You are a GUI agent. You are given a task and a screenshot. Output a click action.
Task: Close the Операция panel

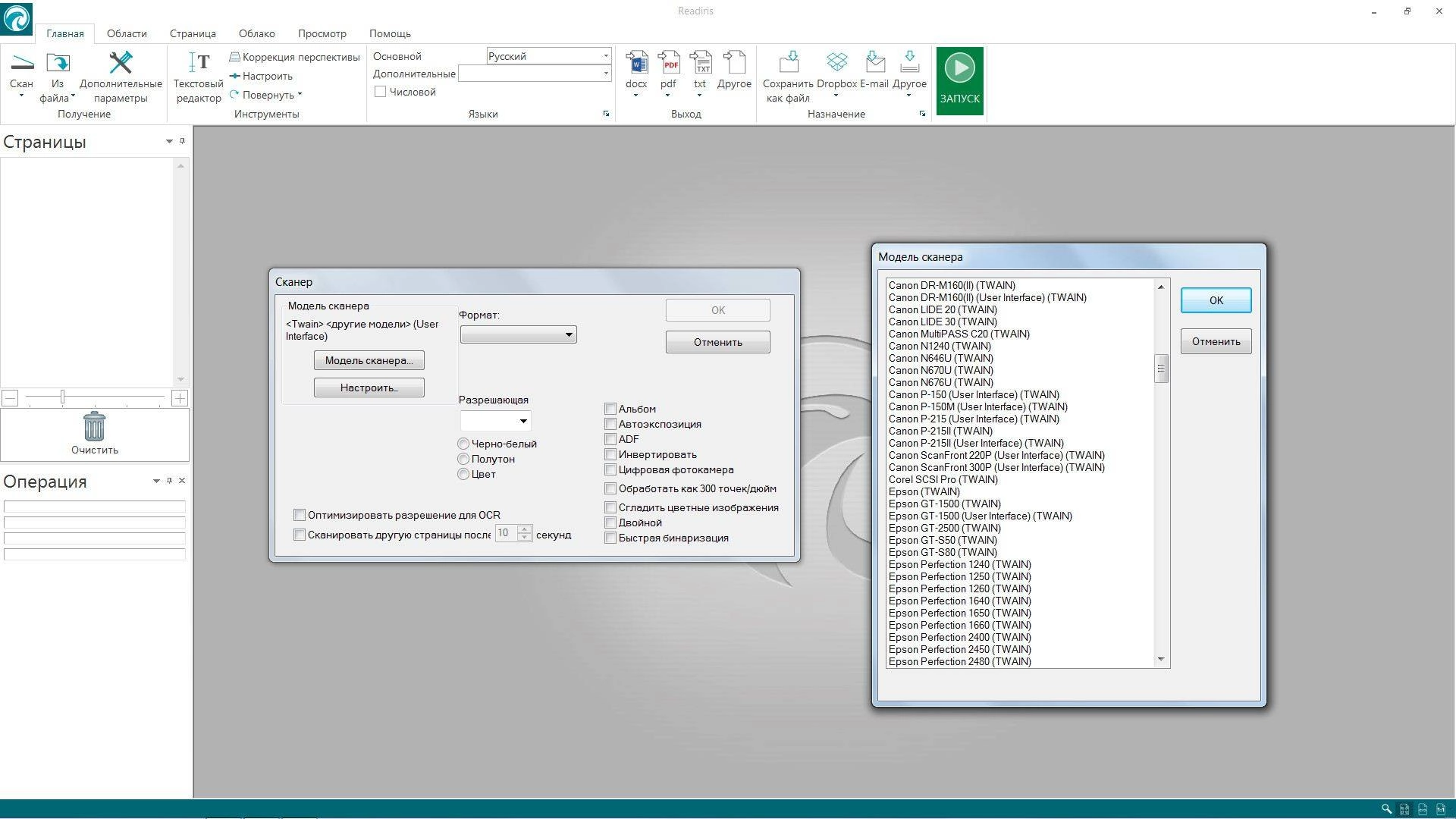pyautogui.click(x=182, y=481)
